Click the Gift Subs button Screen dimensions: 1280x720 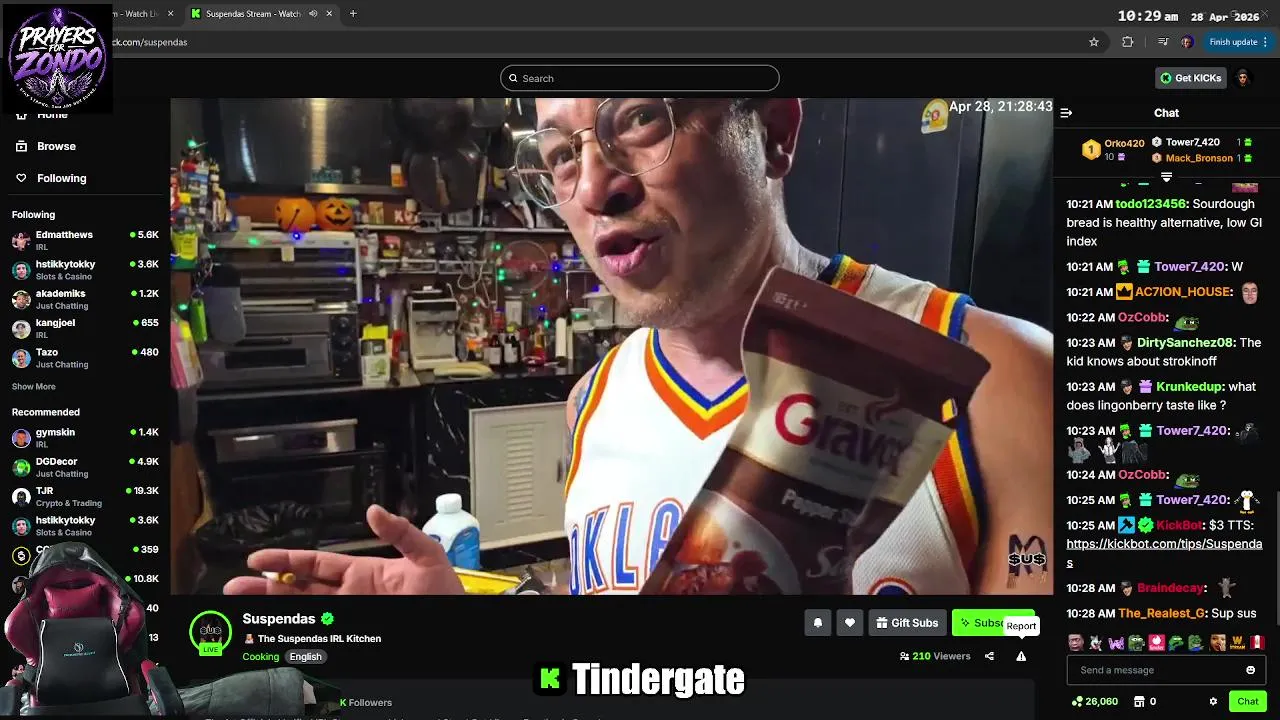coord(907,623)
